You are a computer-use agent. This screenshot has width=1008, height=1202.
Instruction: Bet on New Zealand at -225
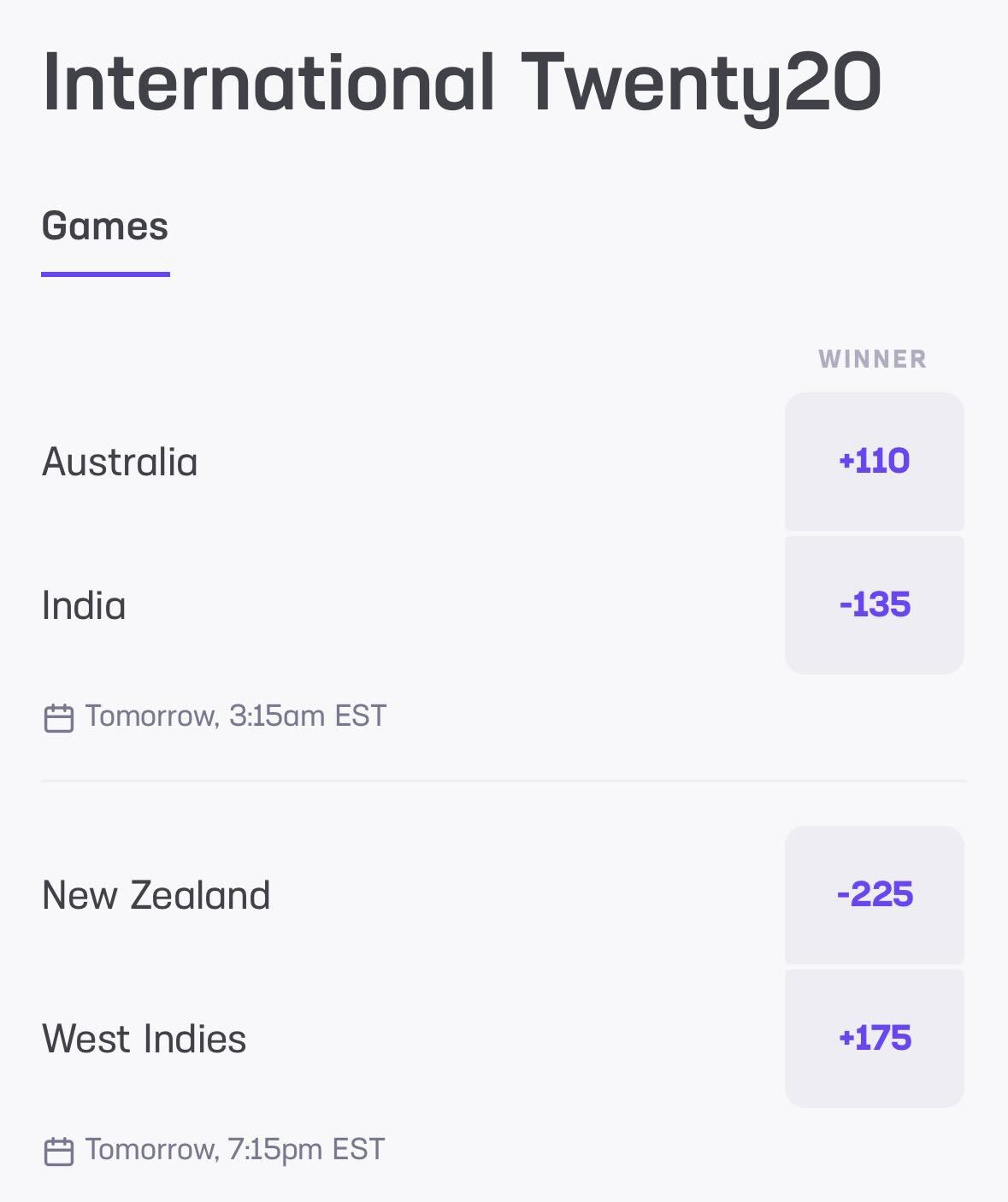click(874, 895)
